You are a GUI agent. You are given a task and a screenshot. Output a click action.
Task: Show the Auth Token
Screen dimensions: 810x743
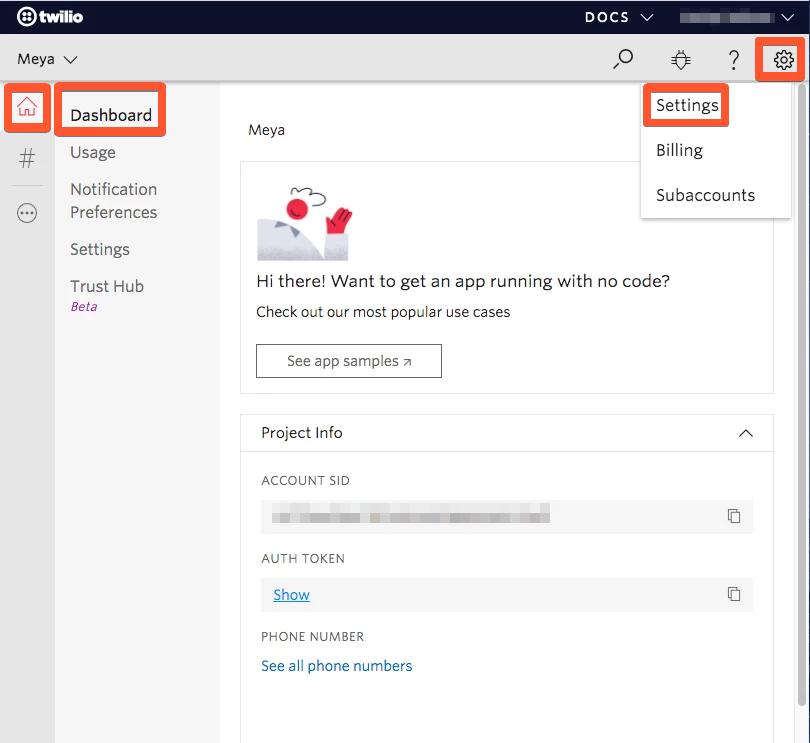tap(291, 595)
